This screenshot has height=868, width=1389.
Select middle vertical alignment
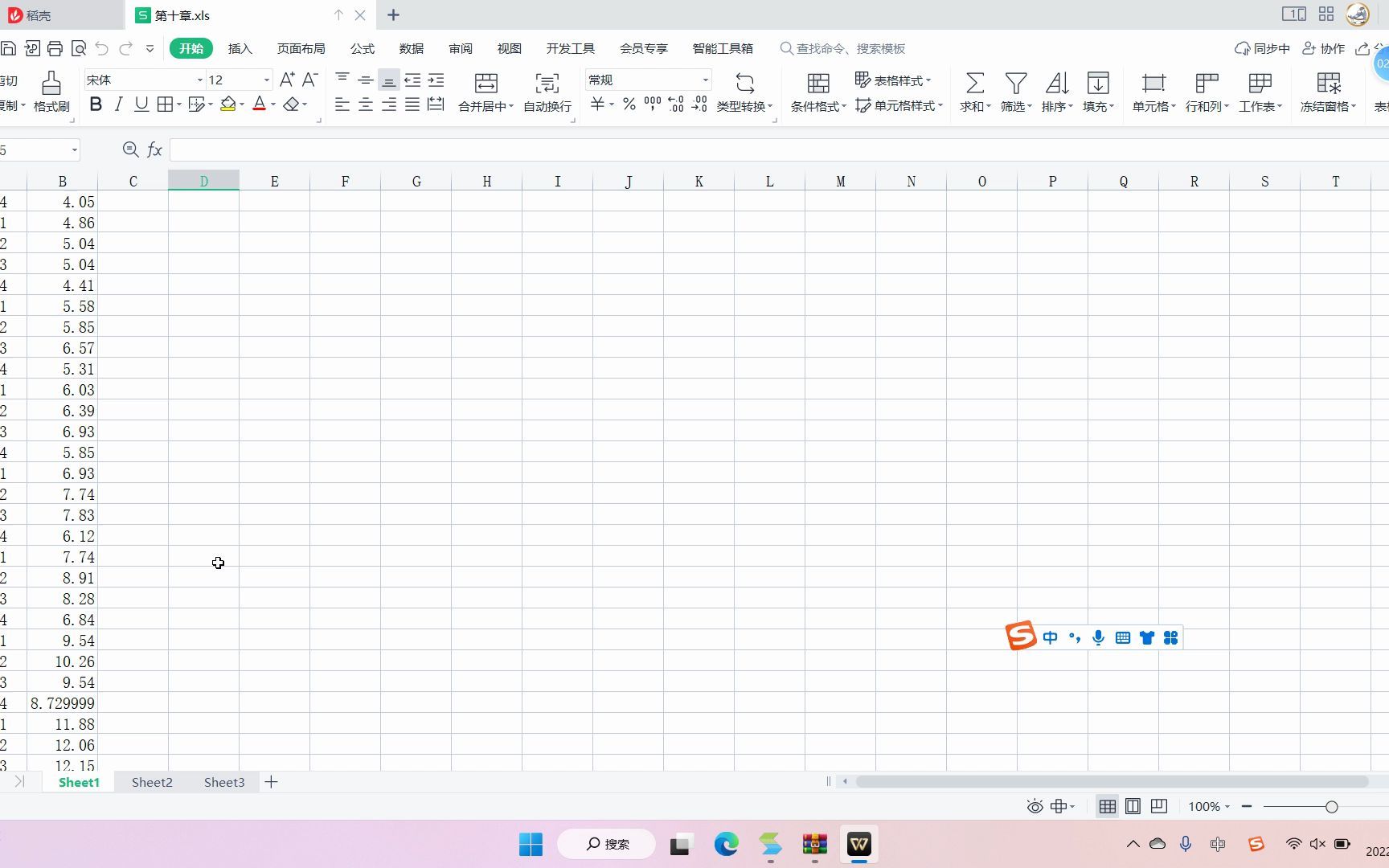coord(365,80)
